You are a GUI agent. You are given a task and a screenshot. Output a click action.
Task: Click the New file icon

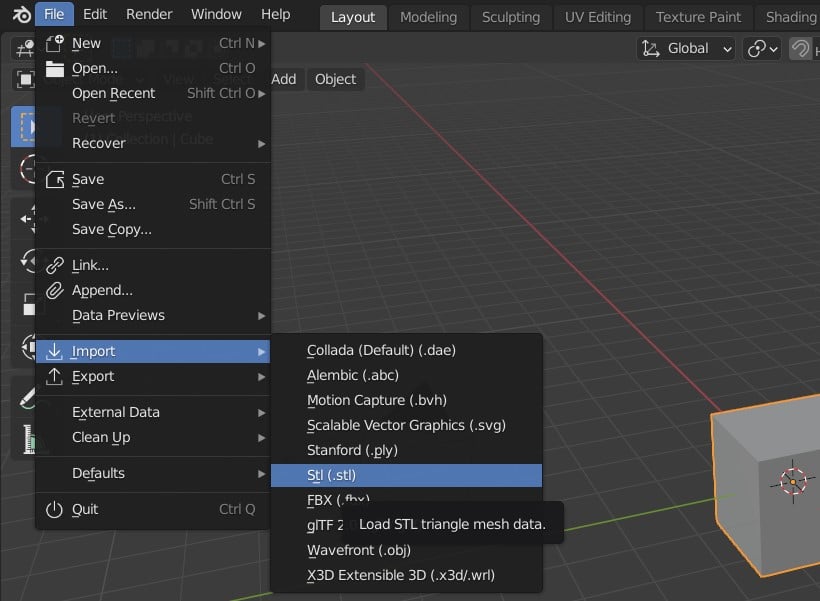[x=55, y=43]
